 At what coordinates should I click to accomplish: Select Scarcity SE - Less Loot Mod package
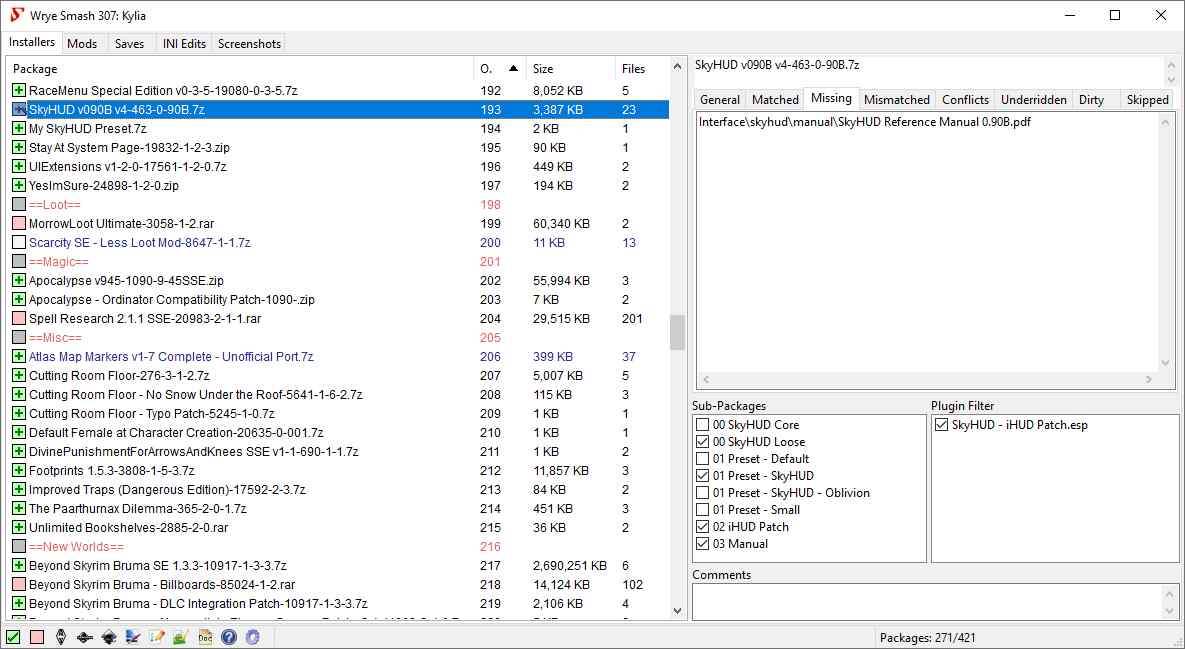click(x=139, y=243)
